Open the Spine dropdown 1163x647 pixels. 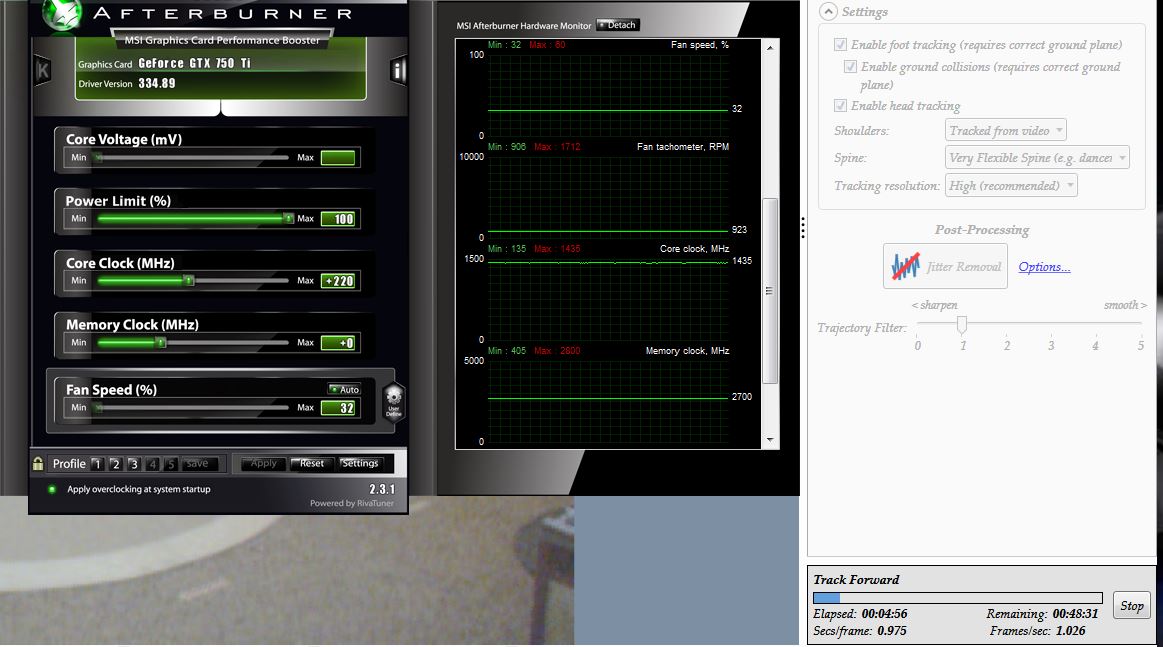(1038, 157)
